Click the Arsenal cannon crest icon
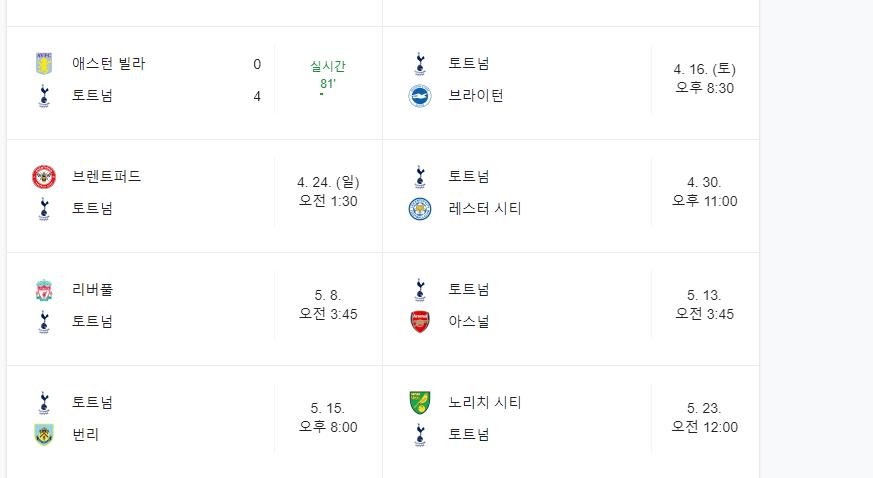Image resolution: width=873 pixels, height=478 pixels. tap(420, 322)
